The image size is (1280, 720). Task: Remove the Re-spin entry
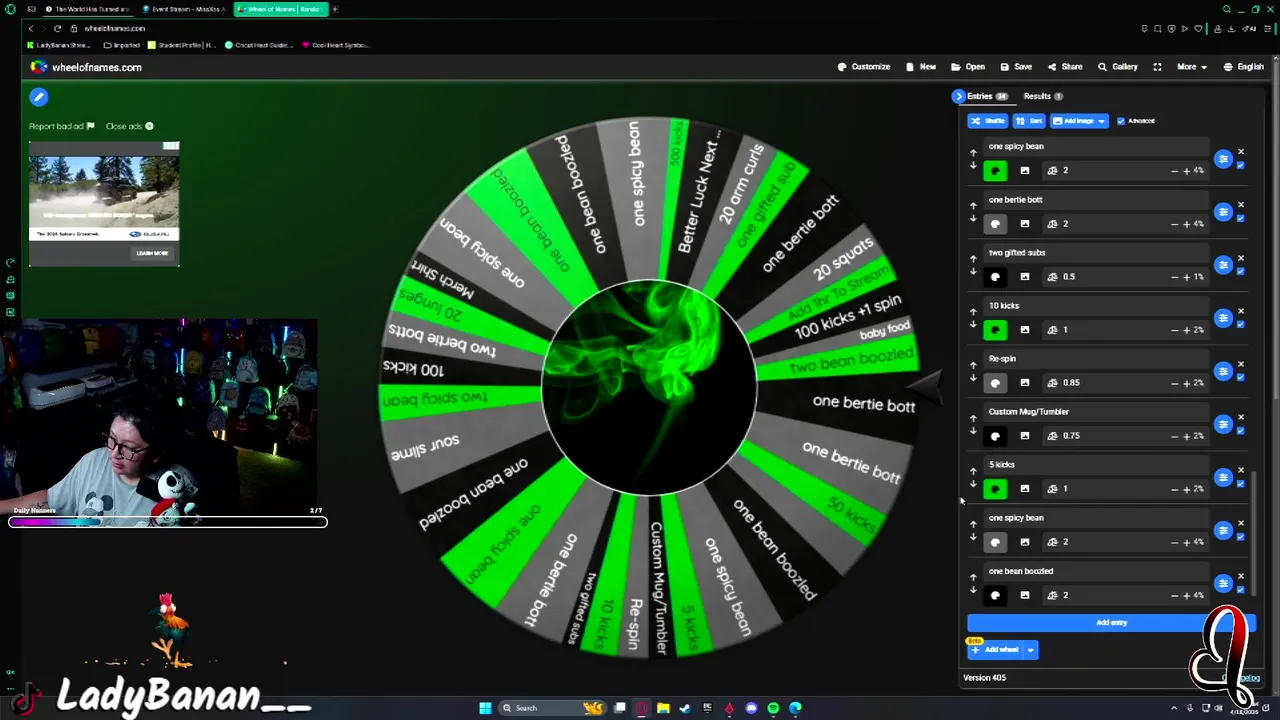coord(1241,364)
